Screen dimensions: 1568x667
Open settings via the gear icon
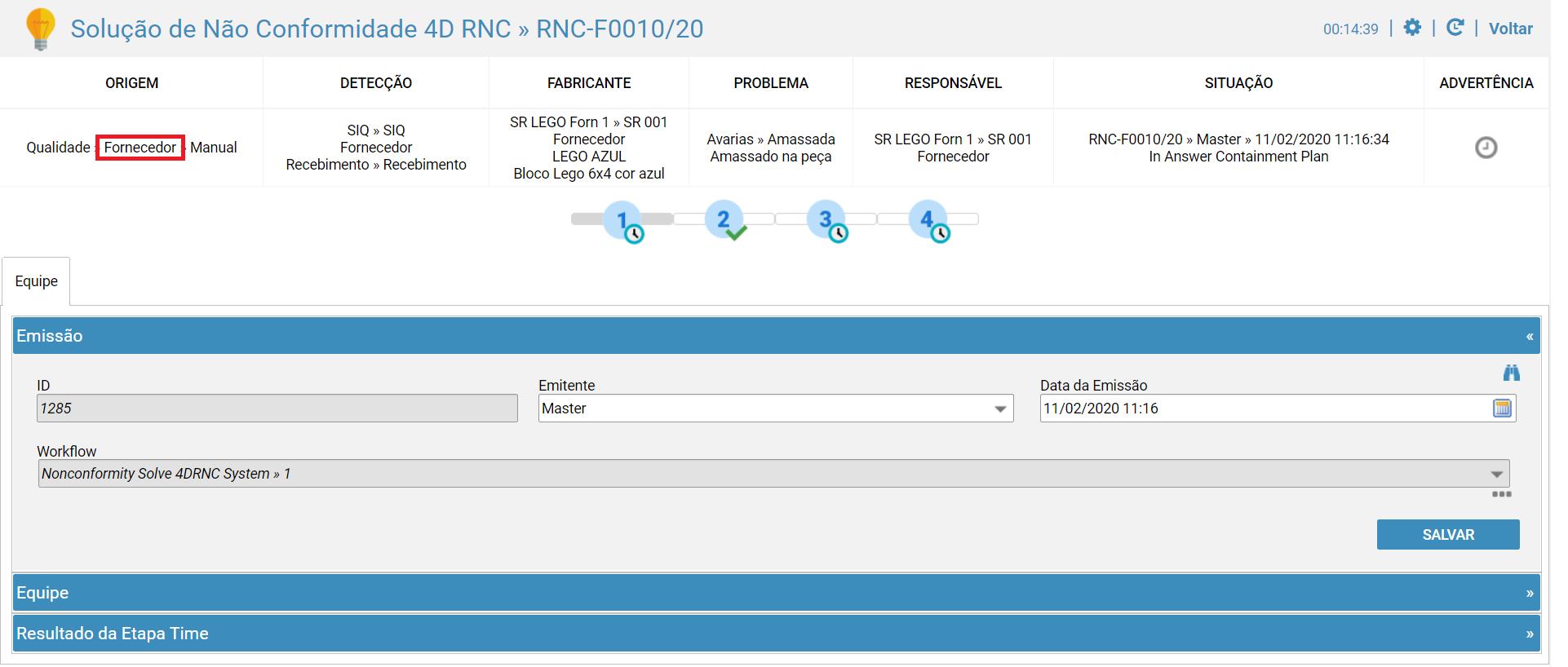pyautogui.click(x=1412, y=28)
